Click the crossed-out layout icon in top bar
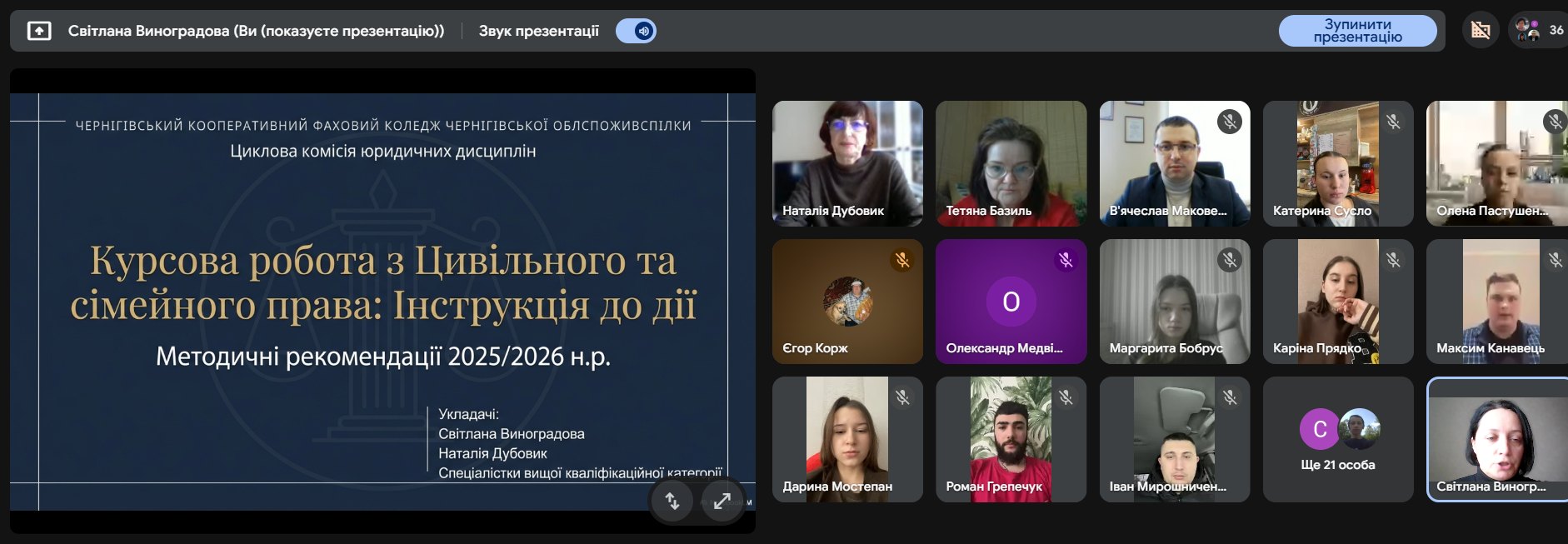 click(1481, 31)
